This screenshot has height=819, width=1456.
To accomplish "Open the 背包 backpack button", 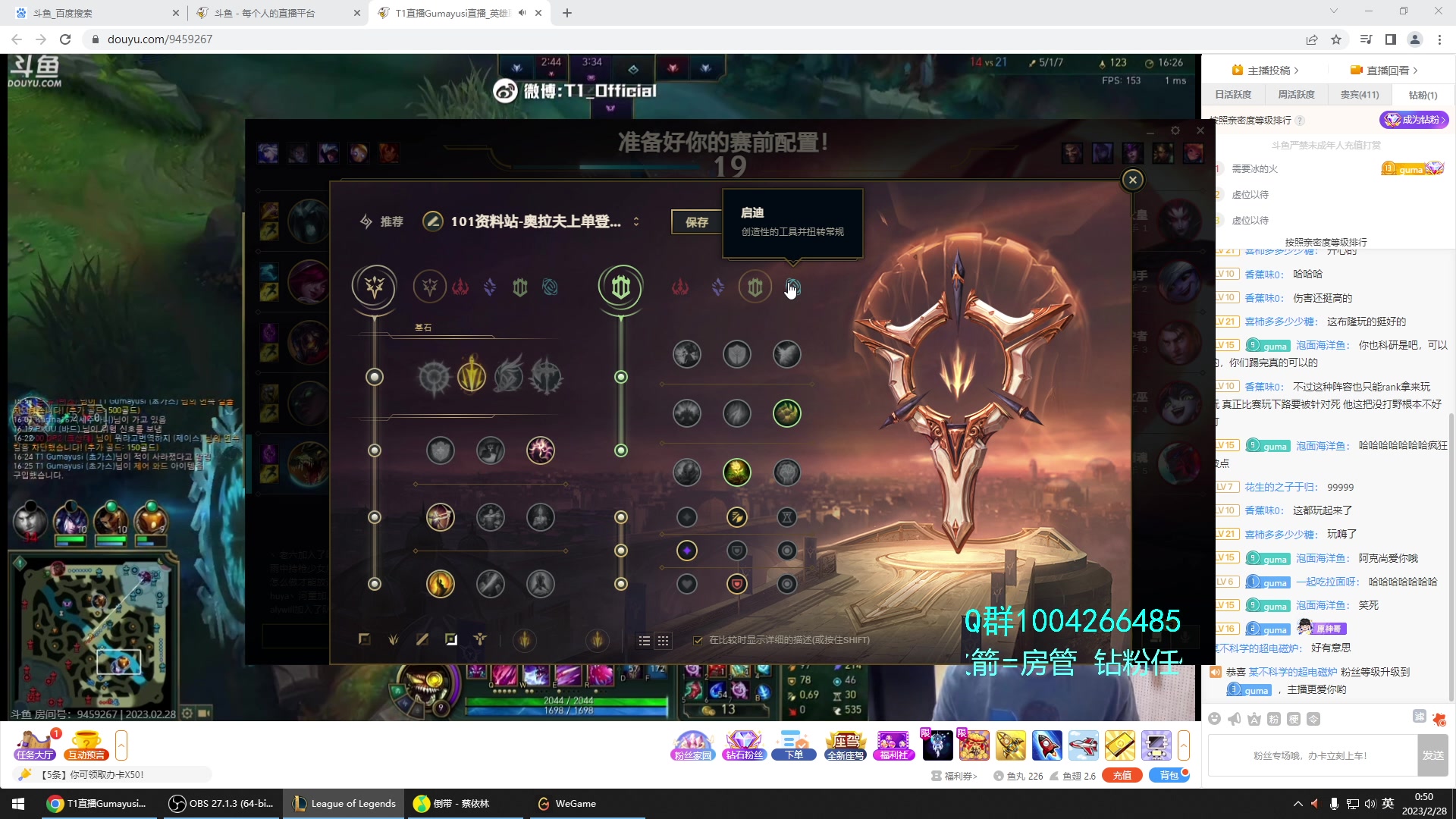I will pyautogui.click(x=1169, y=776).
